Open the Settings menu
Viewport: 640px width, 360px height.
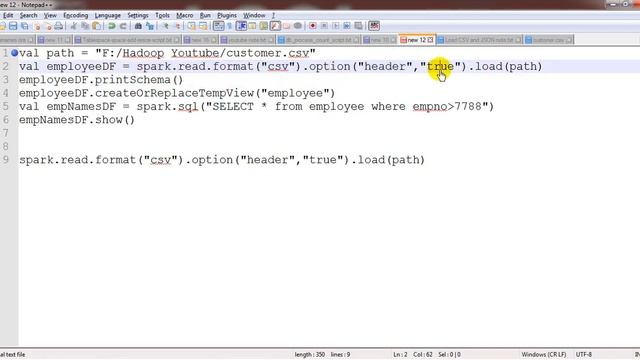pos(138,16)
